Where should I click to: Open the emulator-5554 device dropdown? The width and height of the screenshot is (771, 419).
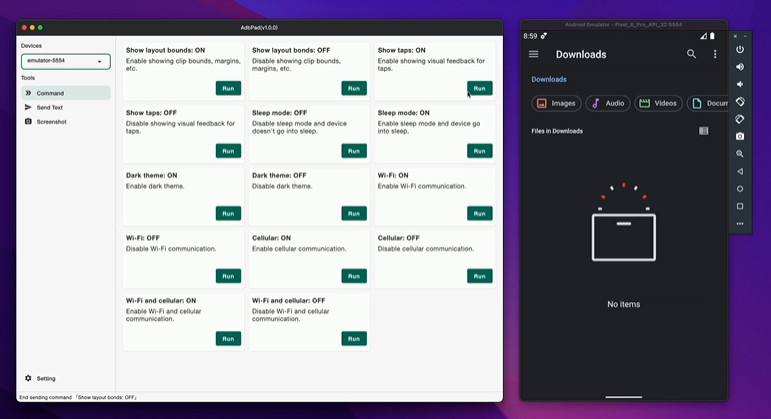[65, 61]
